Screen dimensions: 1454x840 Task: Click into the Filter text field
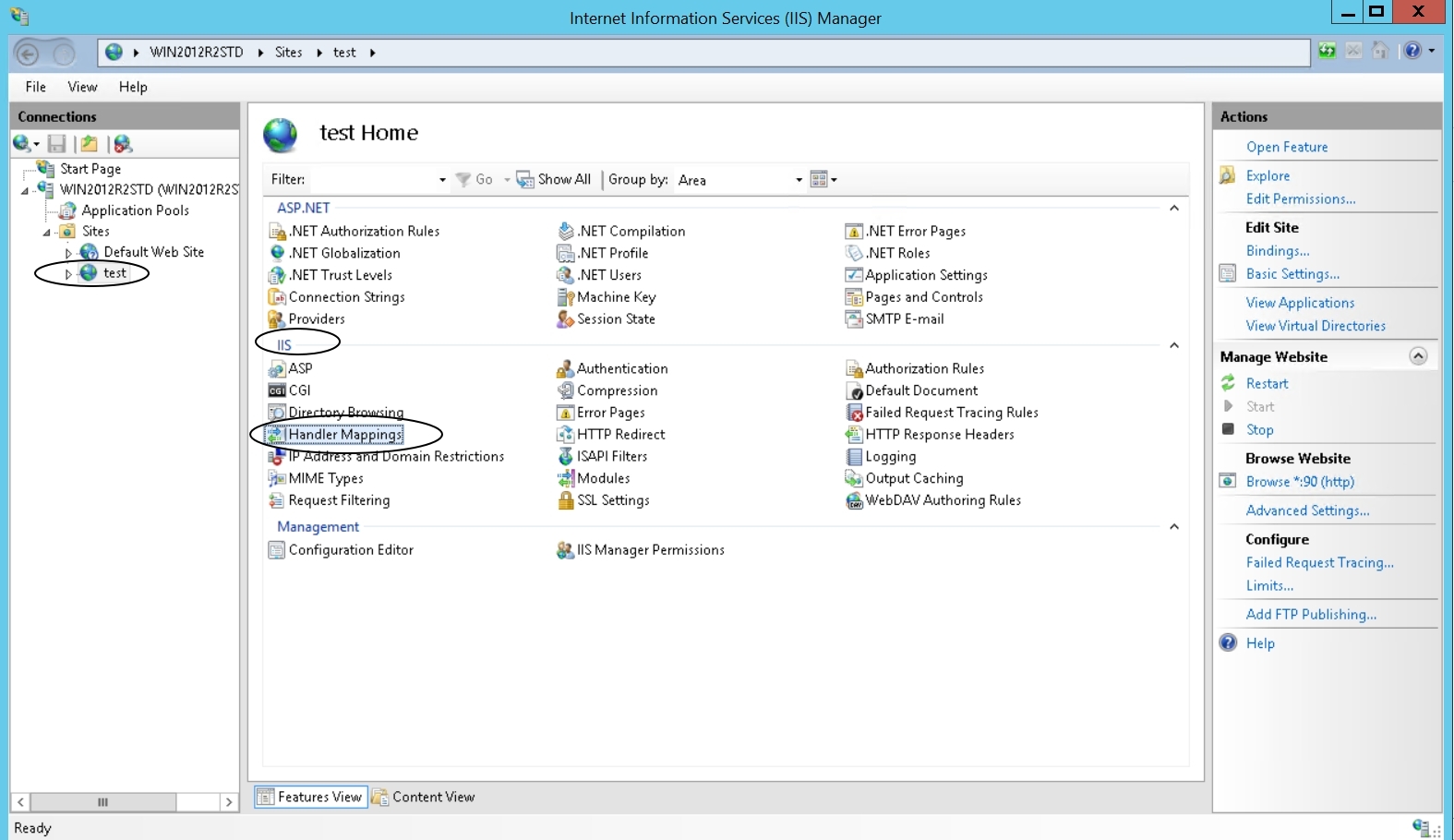pos(371,180)
